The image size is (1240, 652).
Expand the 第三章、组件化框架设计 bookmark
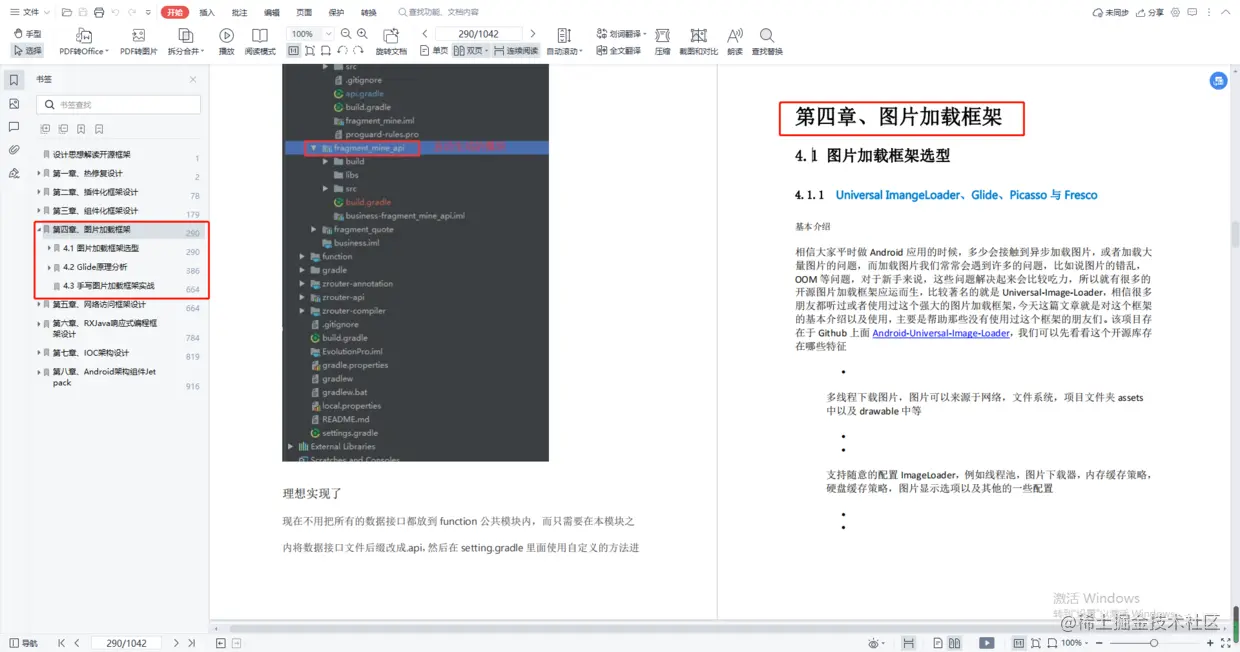coord(39,211)
